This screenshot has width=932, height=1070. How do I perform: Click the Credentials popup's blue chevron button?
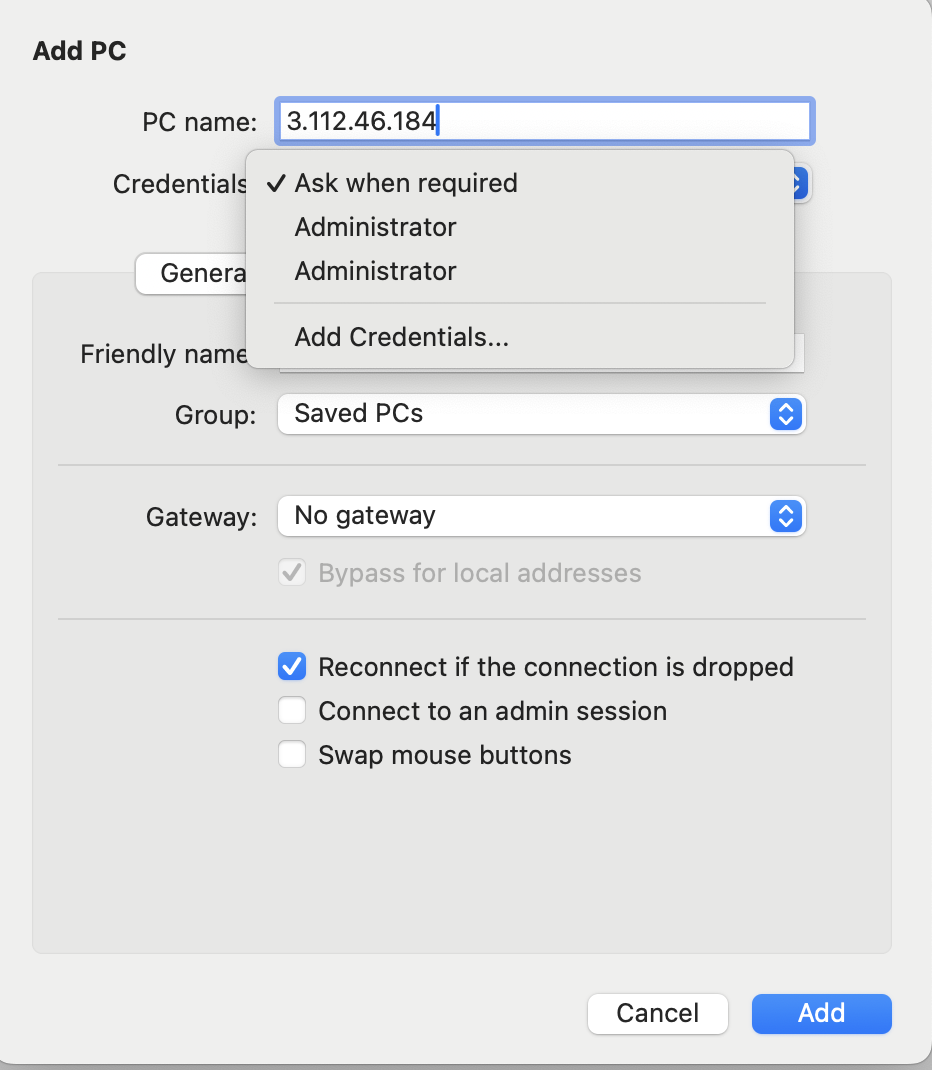click(x=800, y=183)
